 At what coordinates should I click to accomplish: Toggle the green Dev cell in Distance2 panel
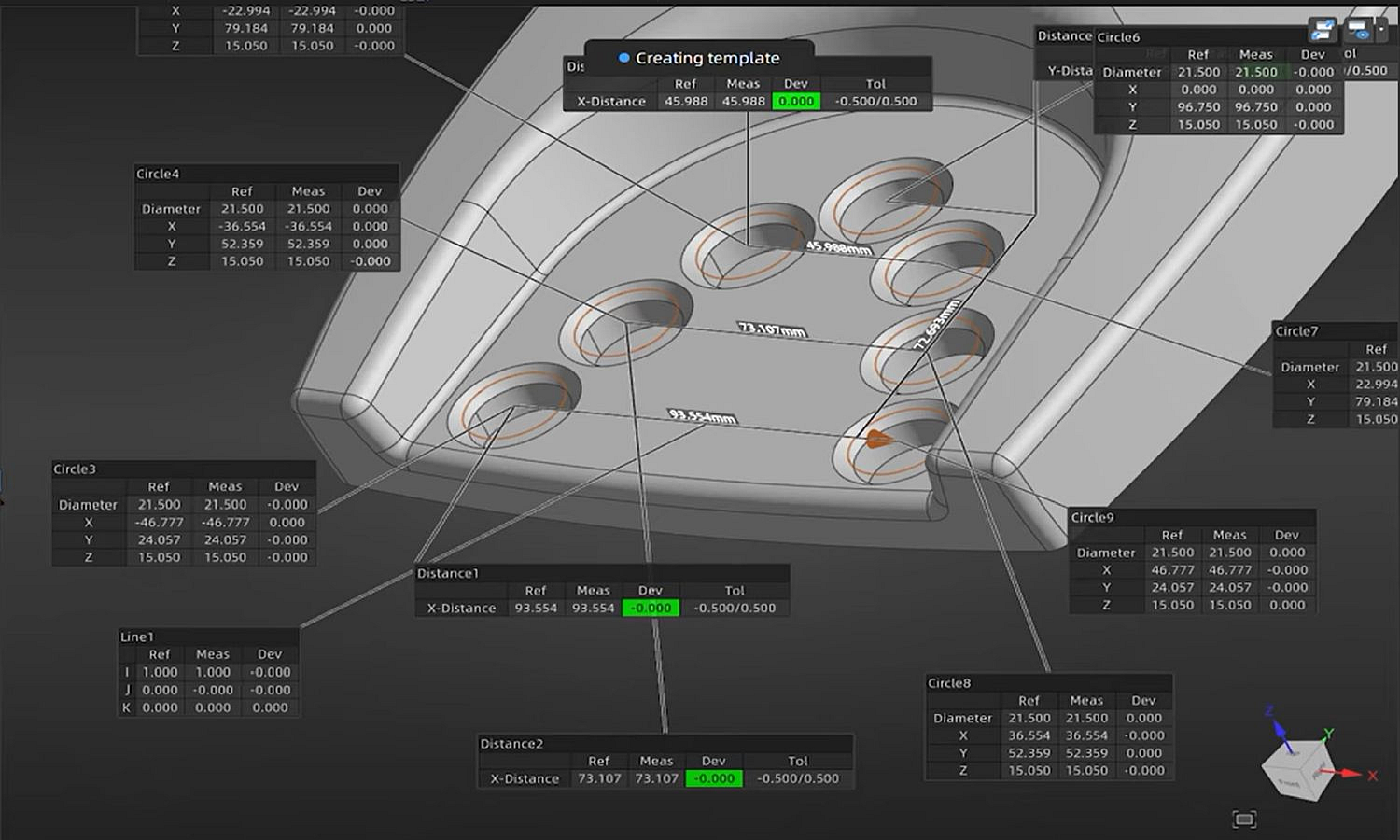pyautogui.click(x=713, y=778)
